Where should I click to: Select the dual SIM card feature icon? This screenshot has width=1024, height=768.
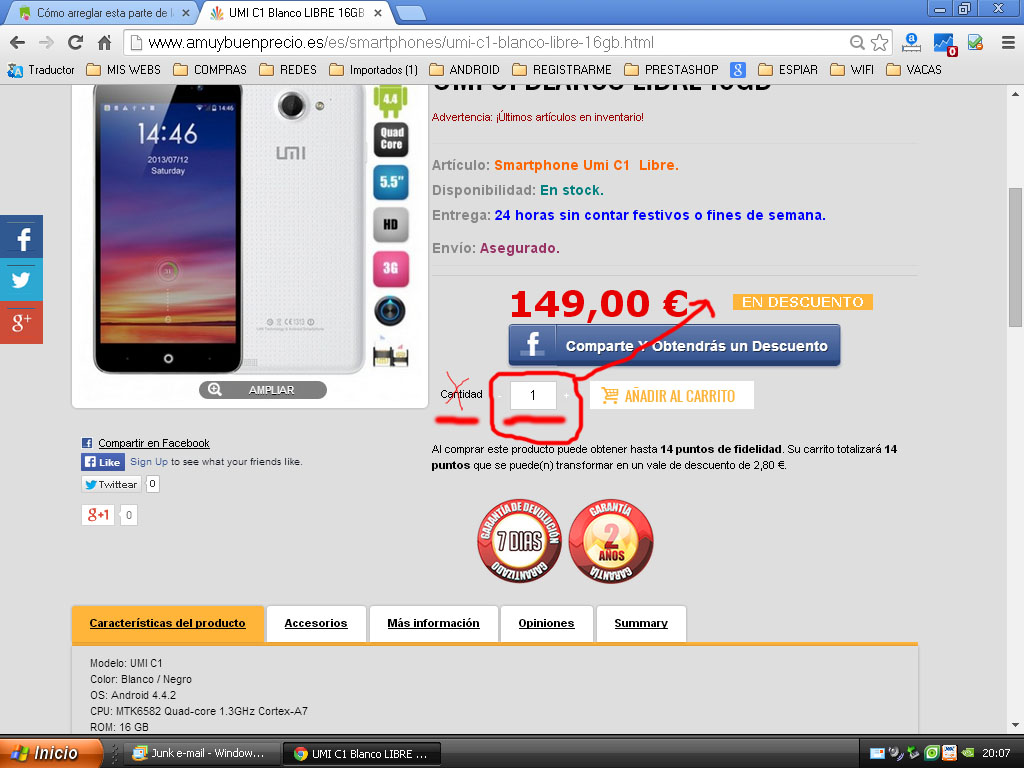[391, 353]
